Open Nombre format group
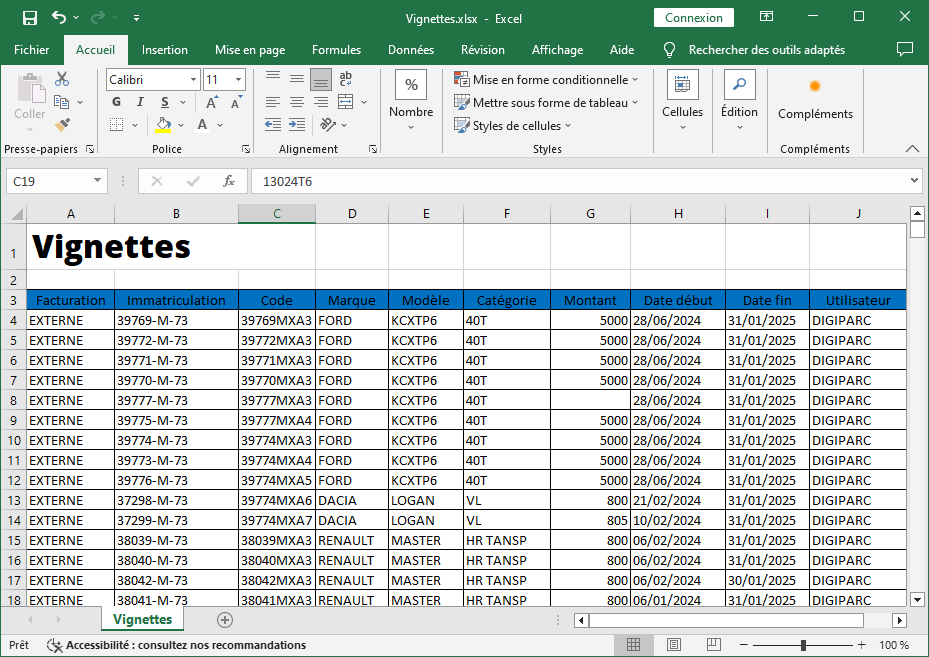Viewport: 929px width, 657px height. tap(411, 101)
